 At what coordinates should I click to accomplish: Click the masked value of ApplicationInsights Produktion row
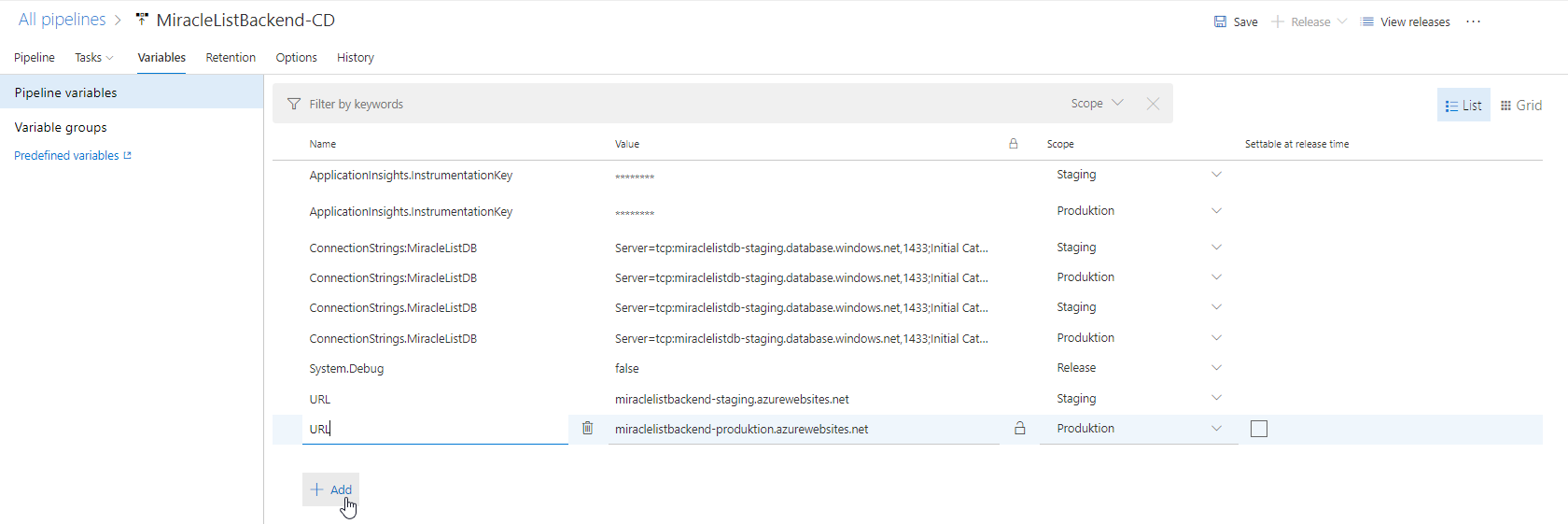[635, 213]
